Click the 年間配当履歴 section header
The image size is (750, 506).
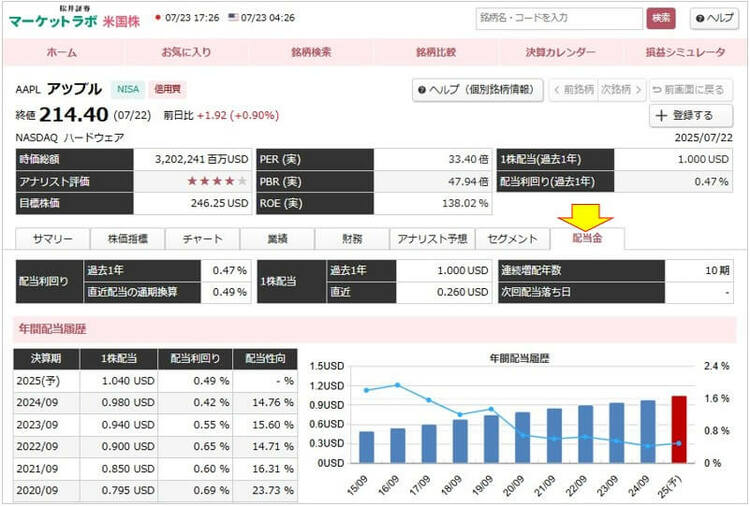click(x=375, y=329)
